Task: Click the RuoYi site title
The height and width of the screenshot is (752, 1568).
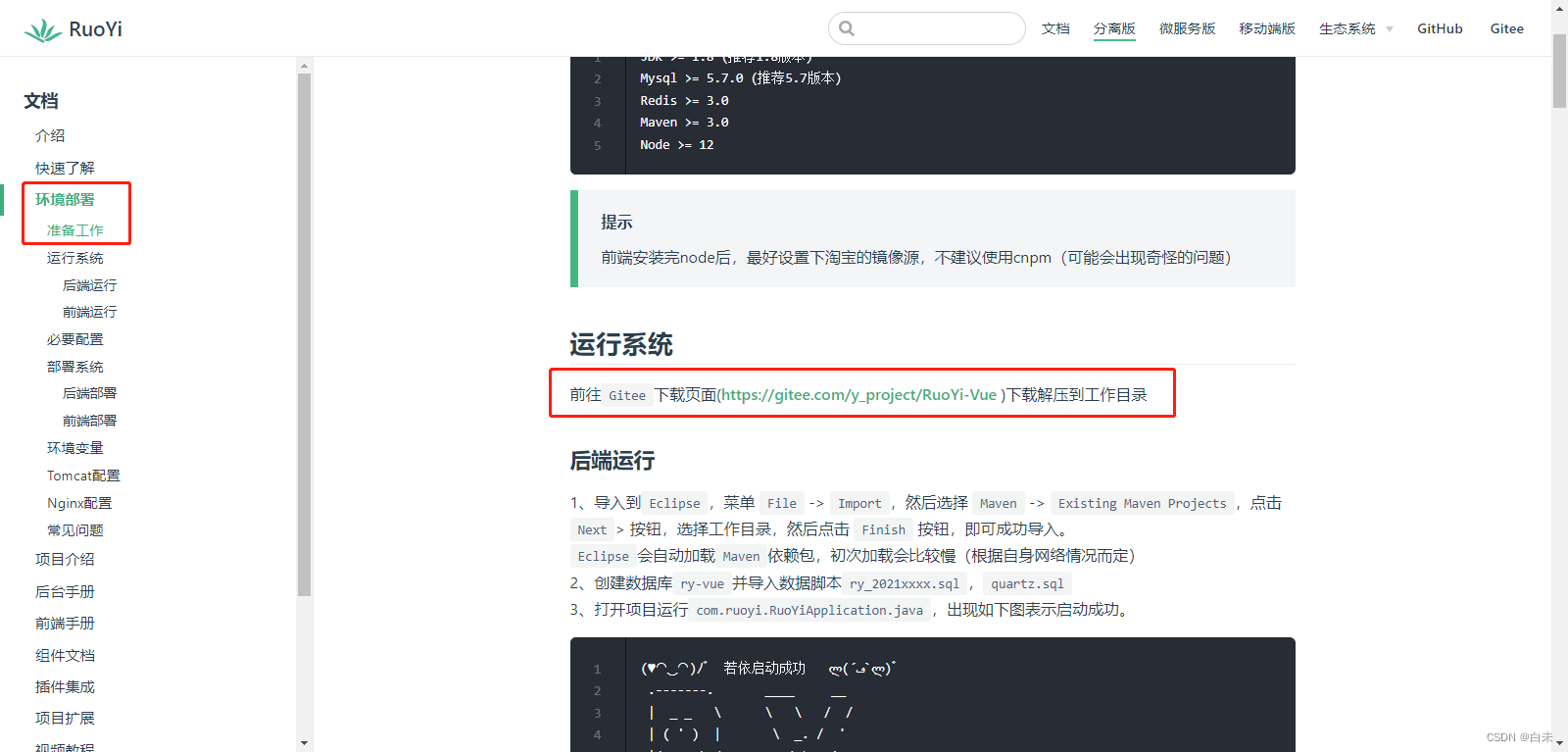Action: click(x=95, y=29)
